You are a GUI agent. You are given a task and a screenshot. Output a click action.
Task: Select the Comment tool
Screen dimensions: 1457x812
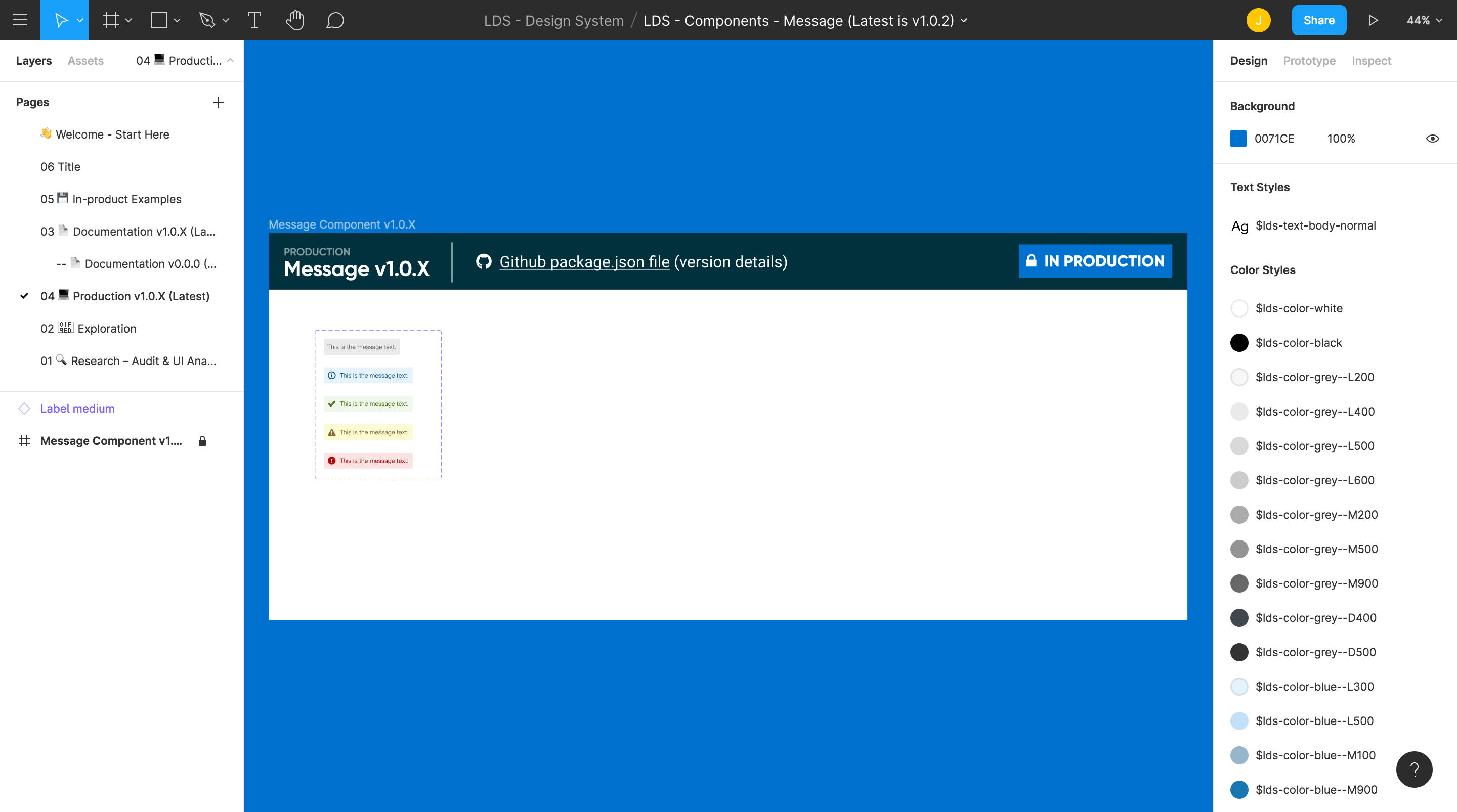coord(335,20)
